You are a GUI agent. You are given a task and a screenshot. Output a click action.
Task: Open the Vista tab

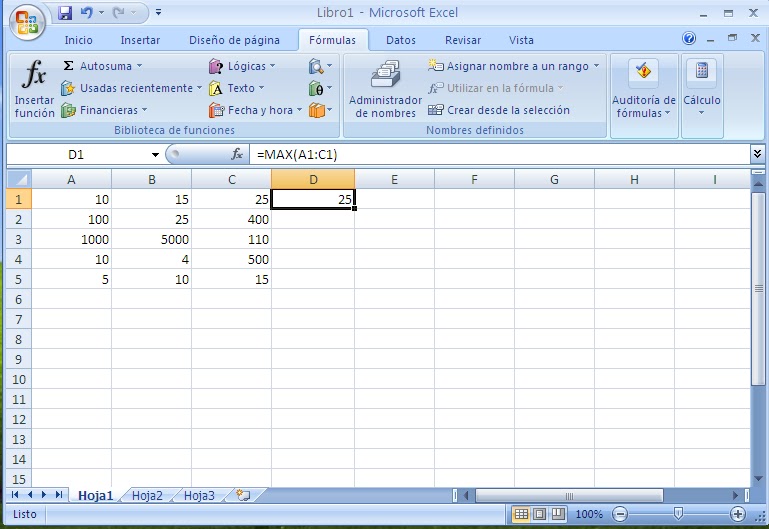pyautogui.click(x=521, y=40)
